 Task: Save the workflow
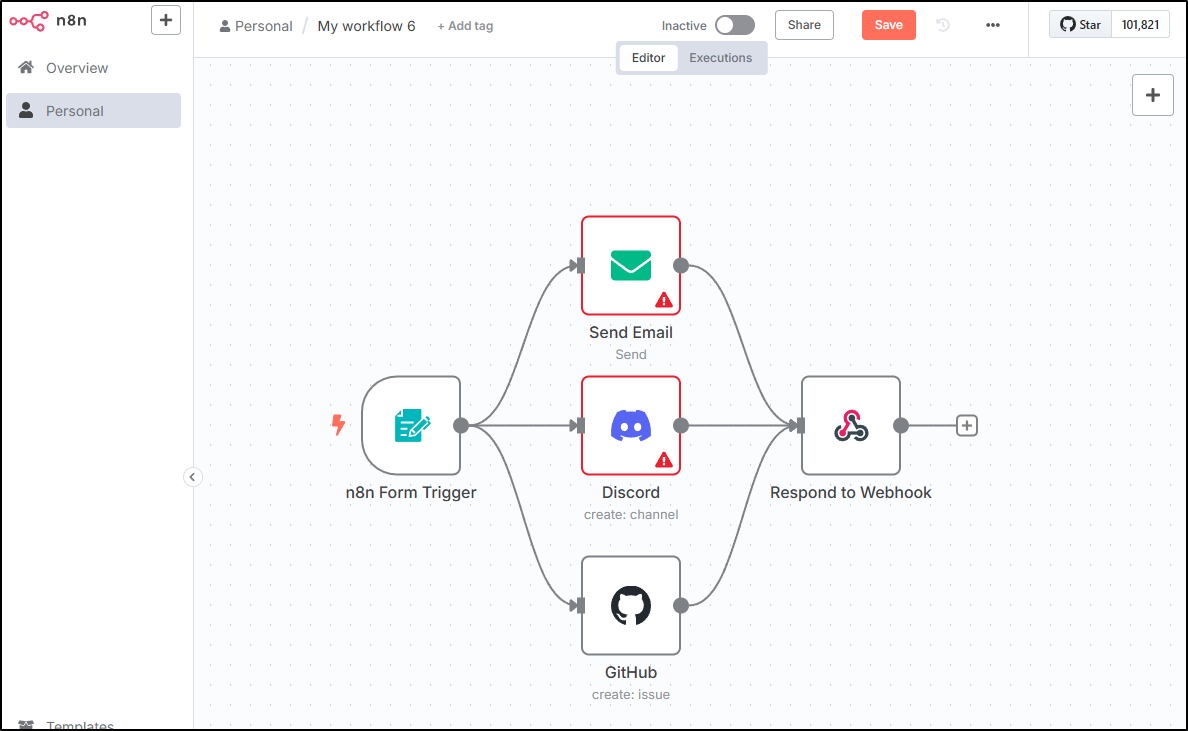889,25
